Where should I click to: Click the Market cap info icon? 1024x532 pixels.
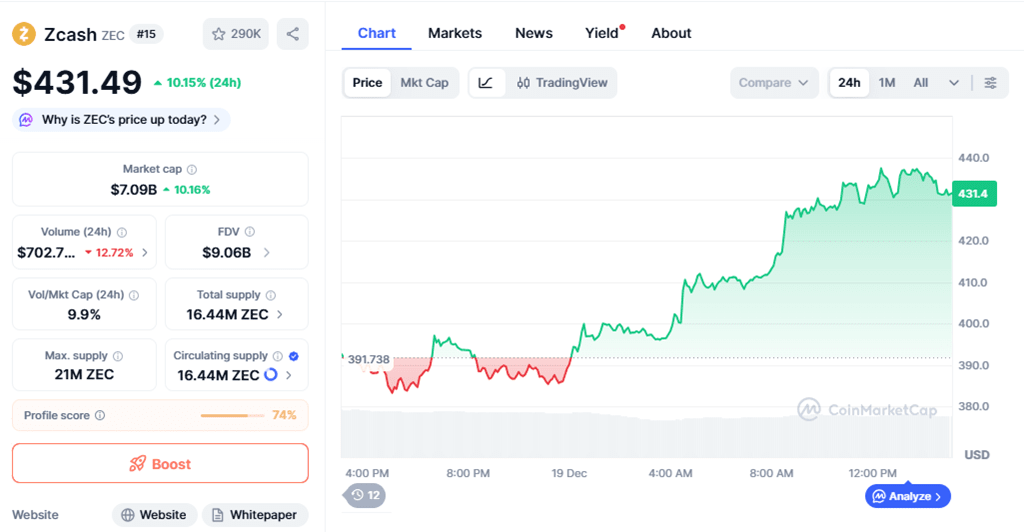(x=192, y=170)
